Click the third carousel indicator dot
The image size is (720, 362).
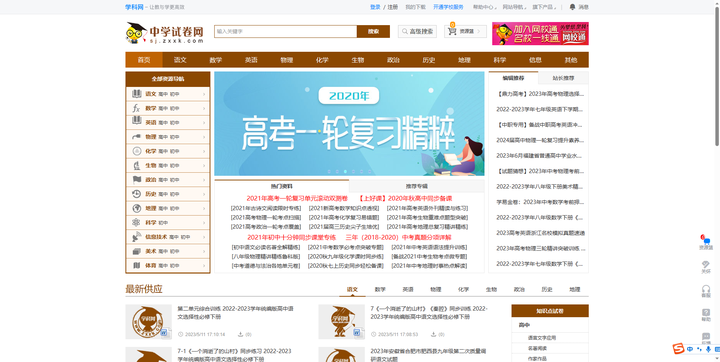[345, 171]
